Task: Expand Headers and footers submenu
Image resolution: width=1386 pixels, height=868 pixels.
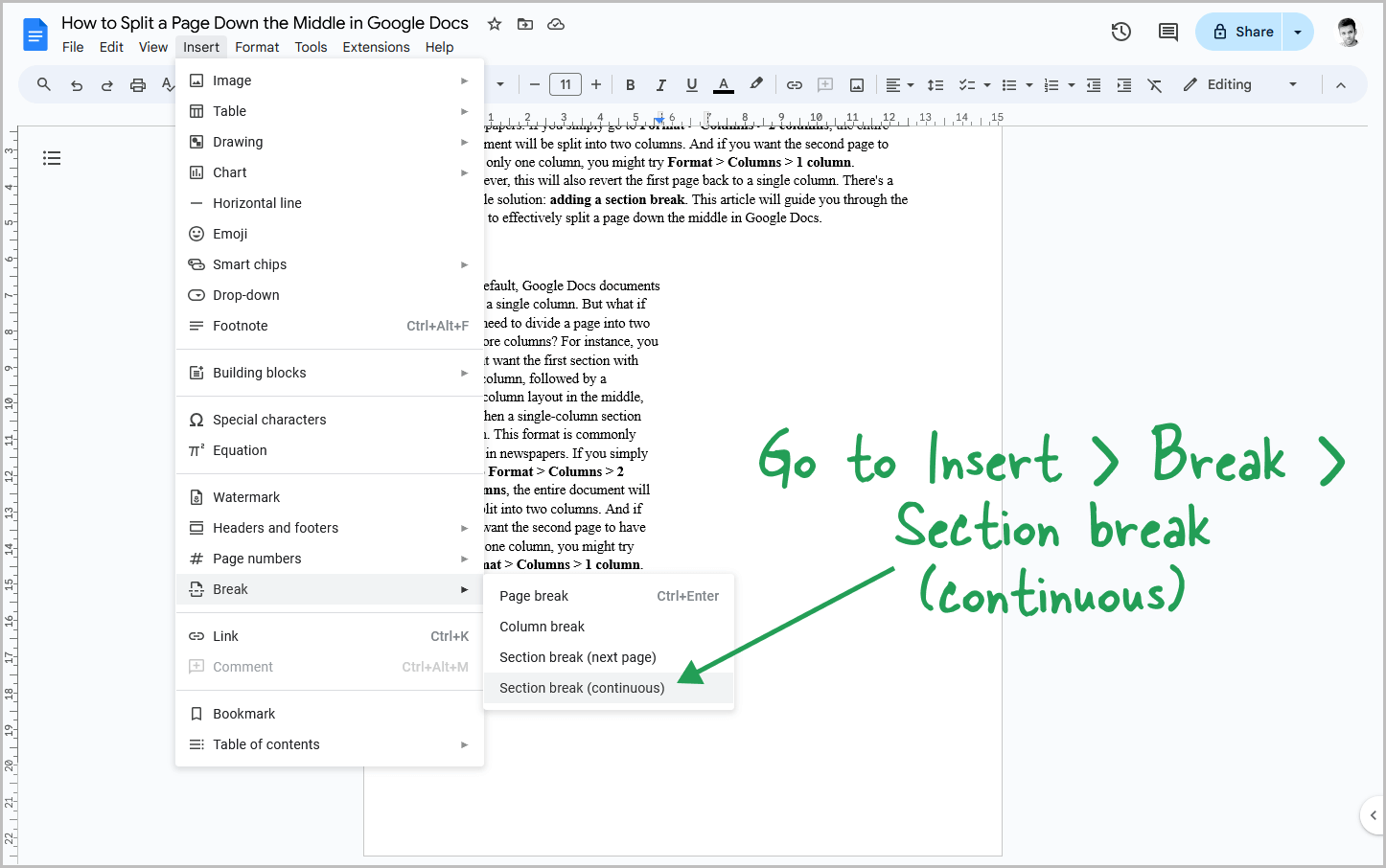Action: pyautogui.click(x=330, y=528)
